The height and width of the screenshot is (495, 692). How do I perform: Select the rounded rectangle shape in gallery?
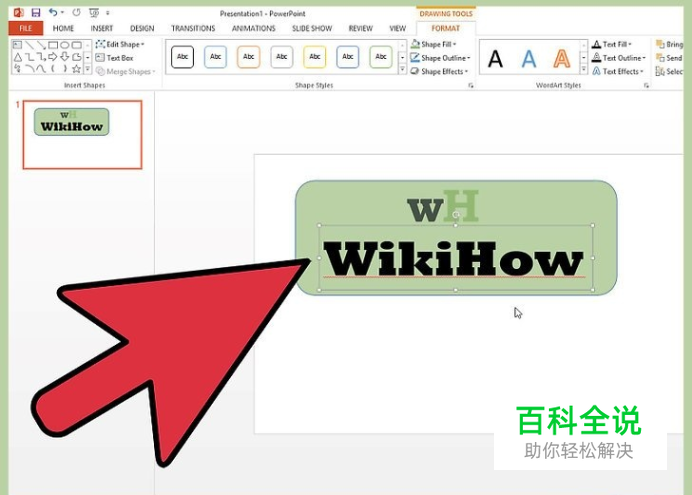pos(77,45)
